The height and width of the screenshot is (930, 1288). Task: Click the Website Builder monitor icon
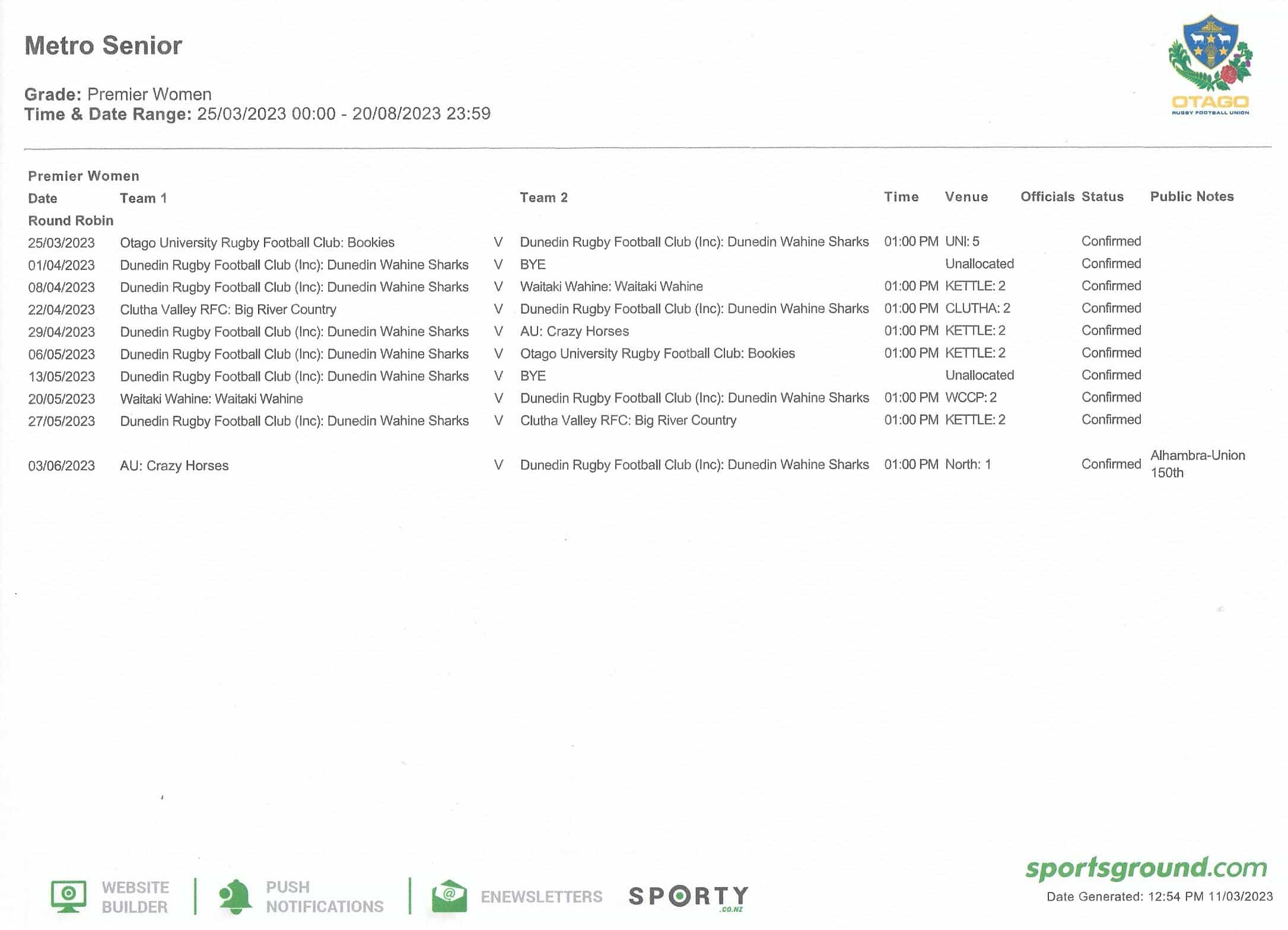69,896
